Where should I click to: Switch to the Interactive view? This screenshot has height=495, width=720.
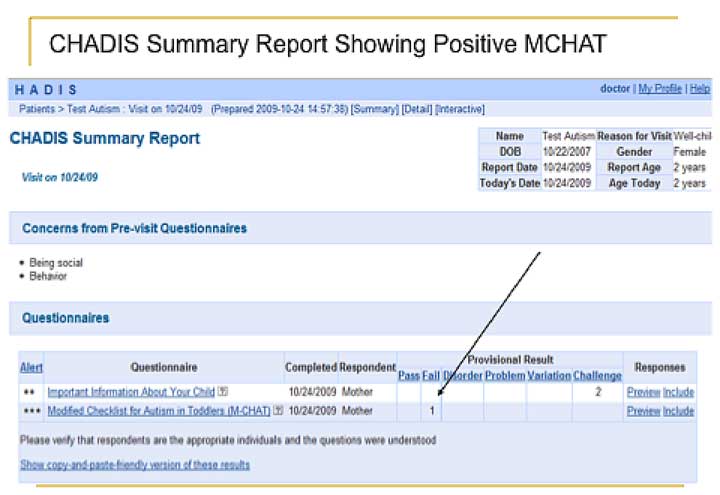point(460,108)
